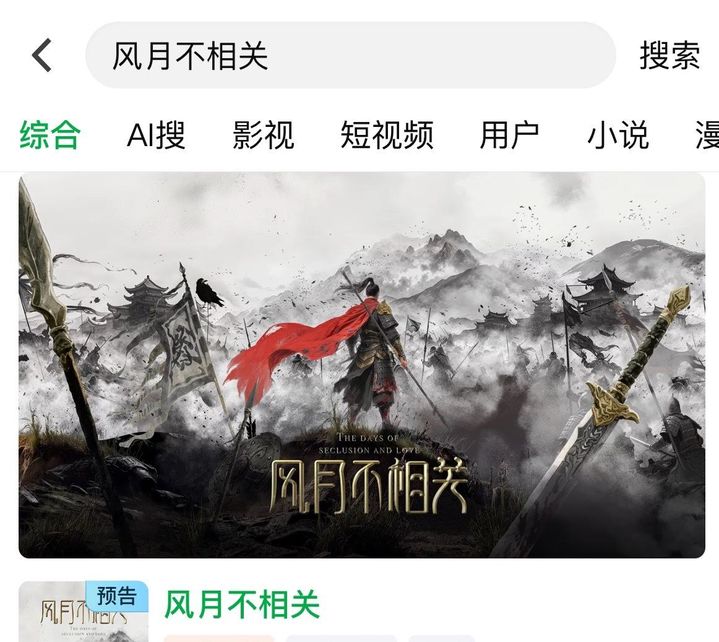Image resolution: width=719 pixels, height=642 pixels.
Task: Select the 小说 tab
Action: (x=618, y=135)
